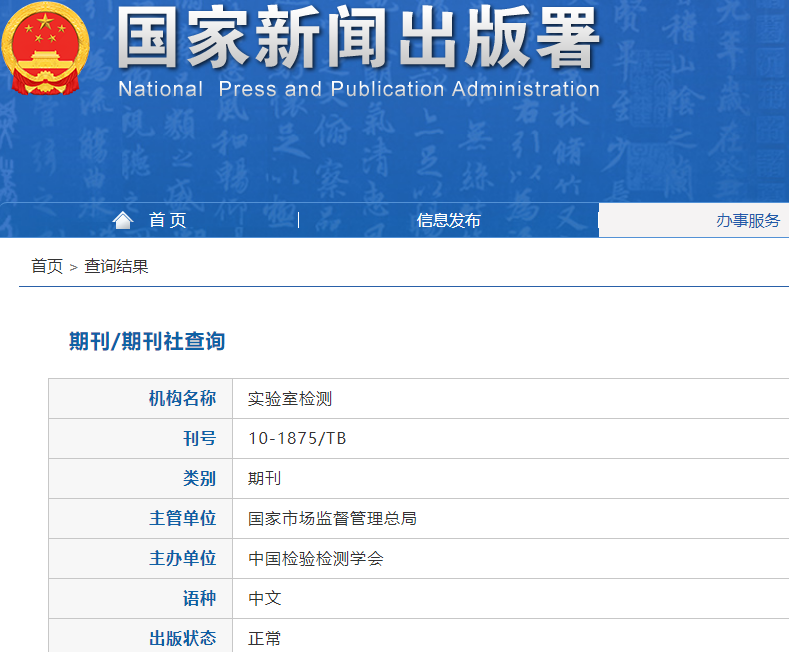Click the 机构名称 row label
Image resolution: width=789 pixels, height=652 pixels.
182,398
